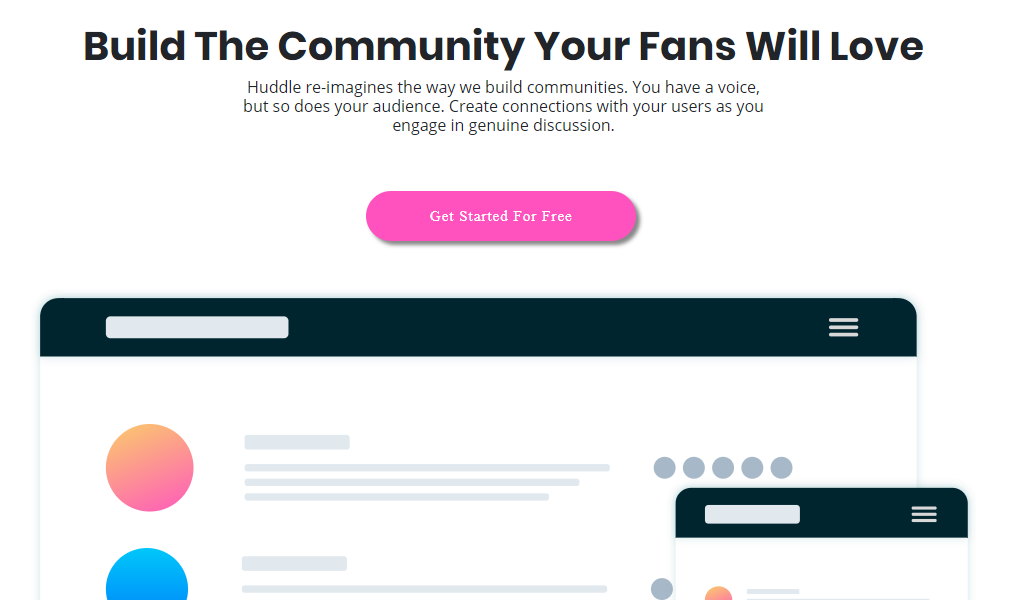
Task: Click the second post's title placeholder bar
Action: 295,563
